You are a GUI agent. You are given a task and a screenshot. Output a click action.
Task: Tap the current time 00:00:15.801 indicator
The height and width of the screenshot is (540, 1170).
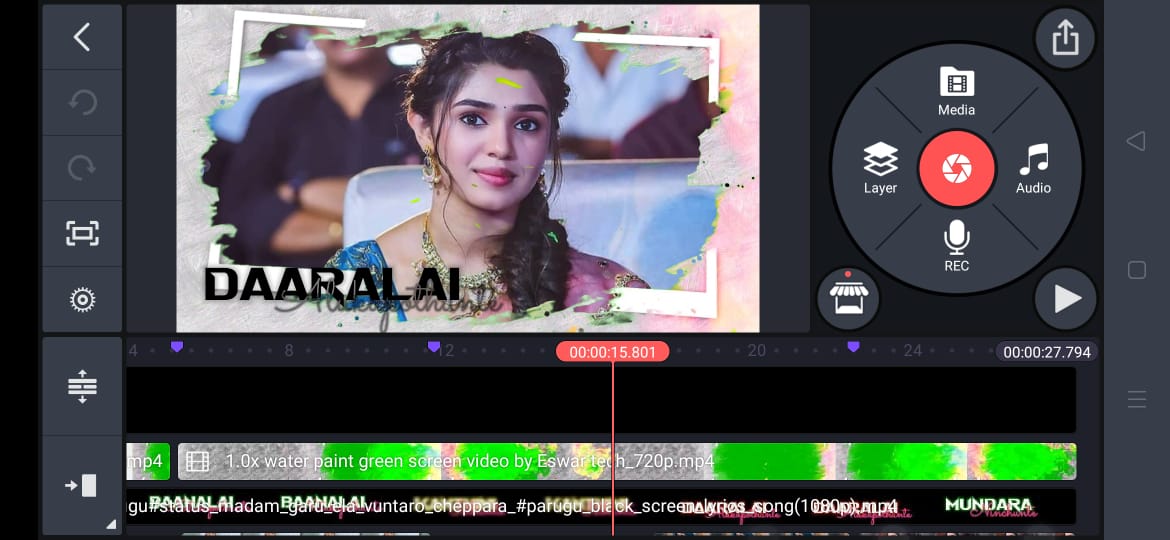coord(612,352)
